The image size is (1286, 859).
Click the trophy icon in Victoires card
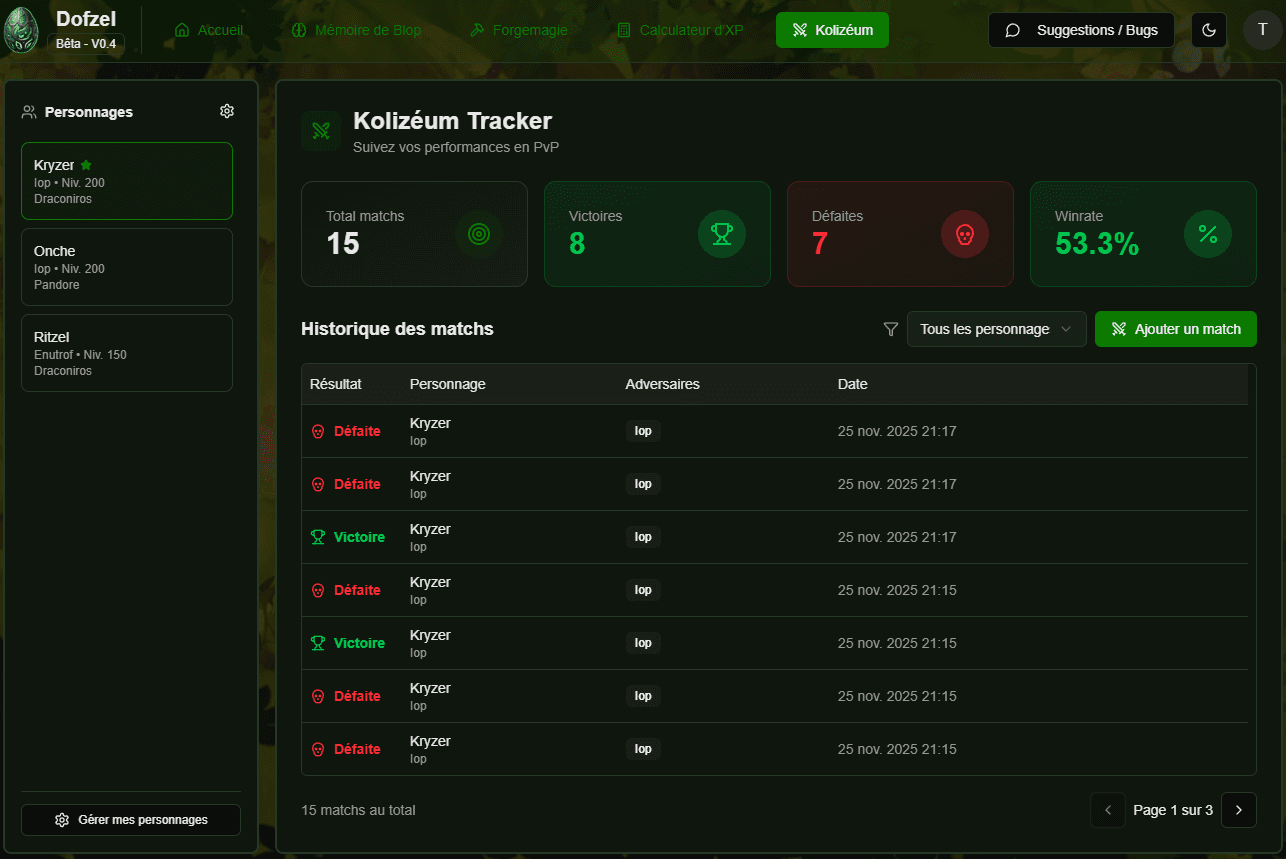tap(722, 234)
